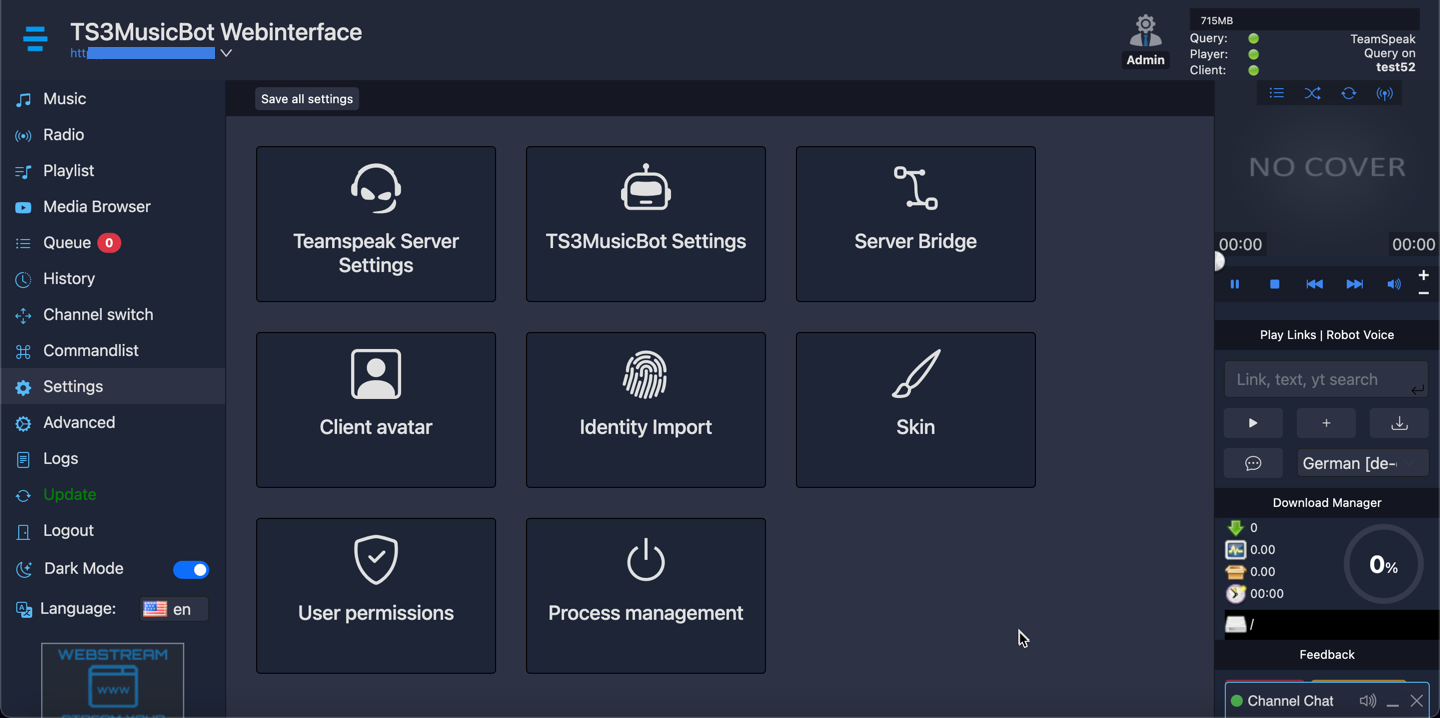
Task: Toggle the broadcast stream icon above the cover
Action: point(1385,93)
